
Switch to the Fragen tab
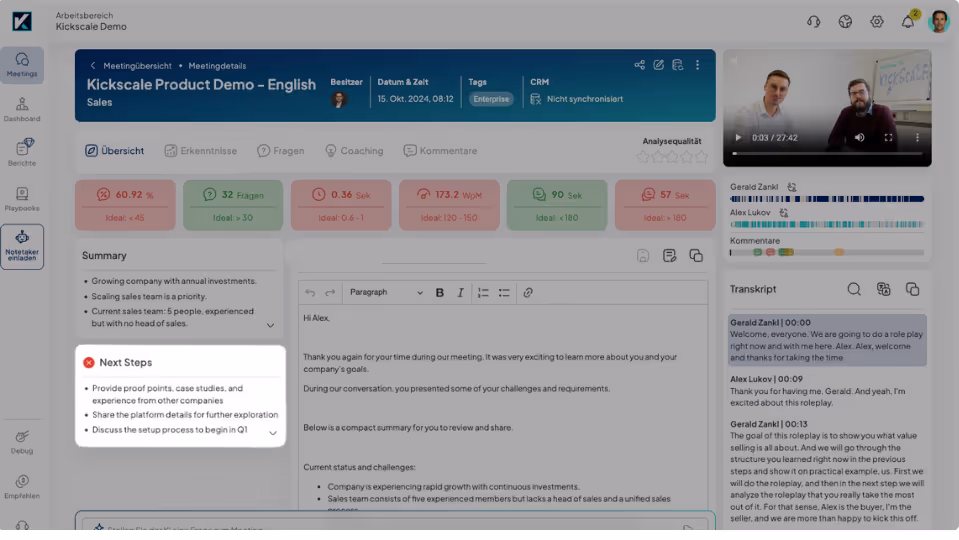(281, 150)
